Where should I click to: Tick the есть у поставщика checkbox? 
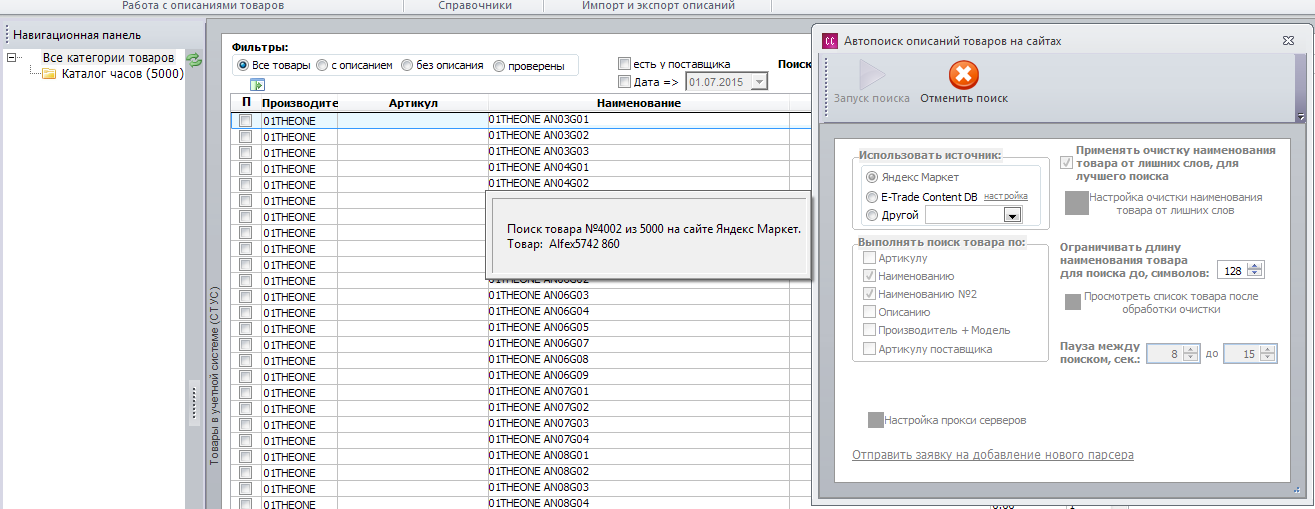[625, 63]
